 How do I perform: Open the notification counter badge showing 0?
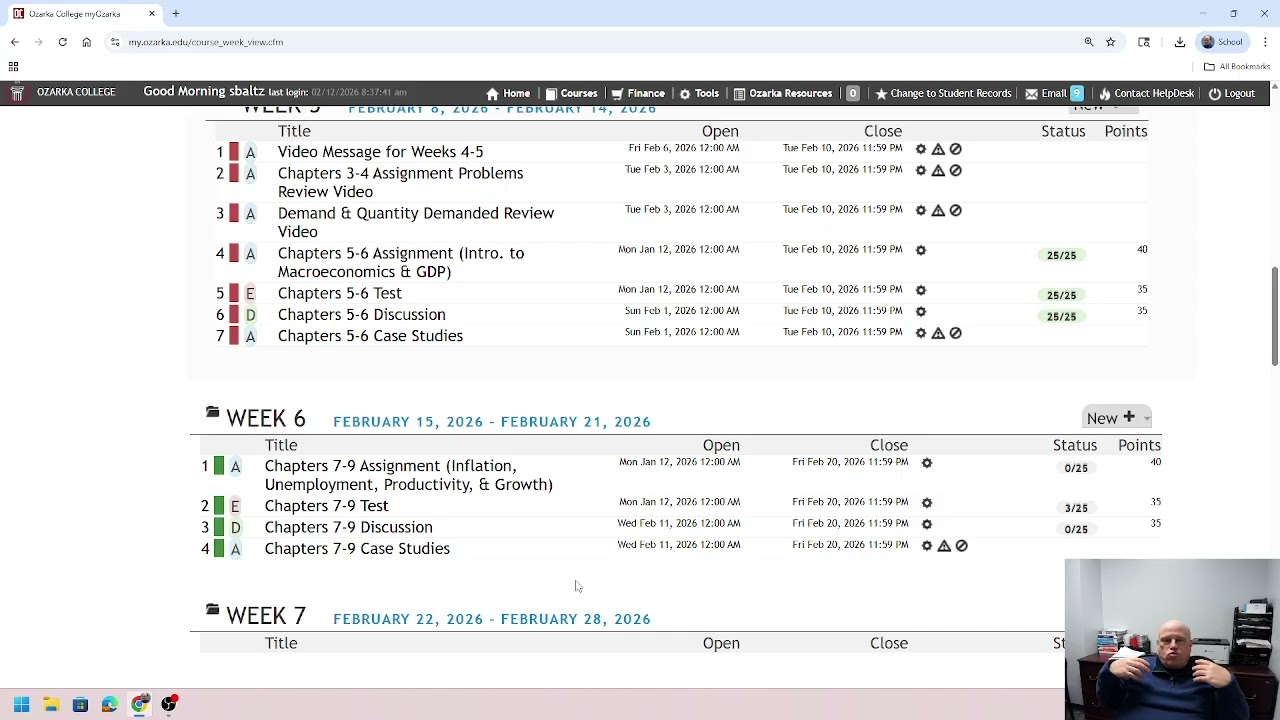(853, 93)
